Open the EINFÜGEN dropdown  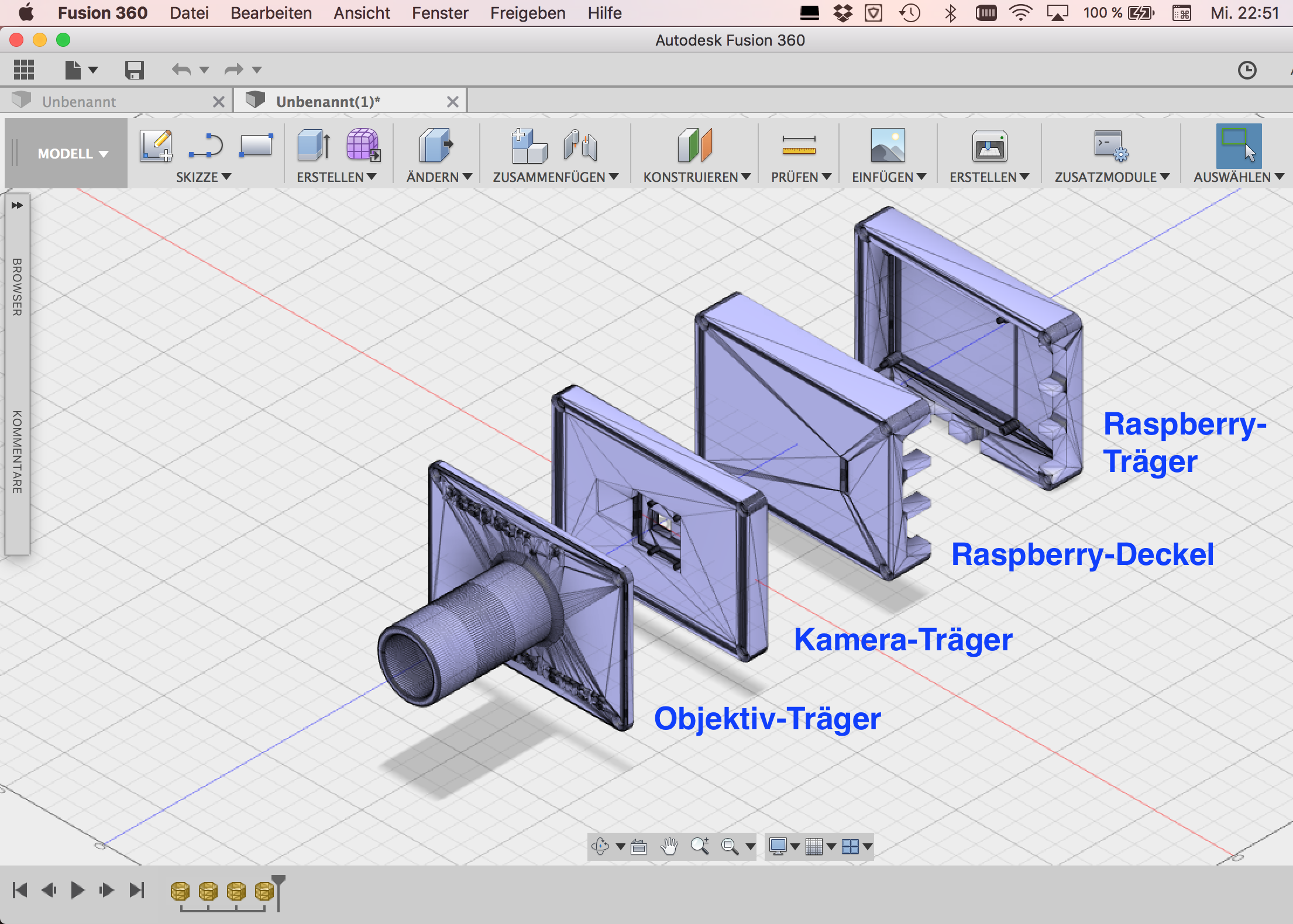[x=889, y=177]
